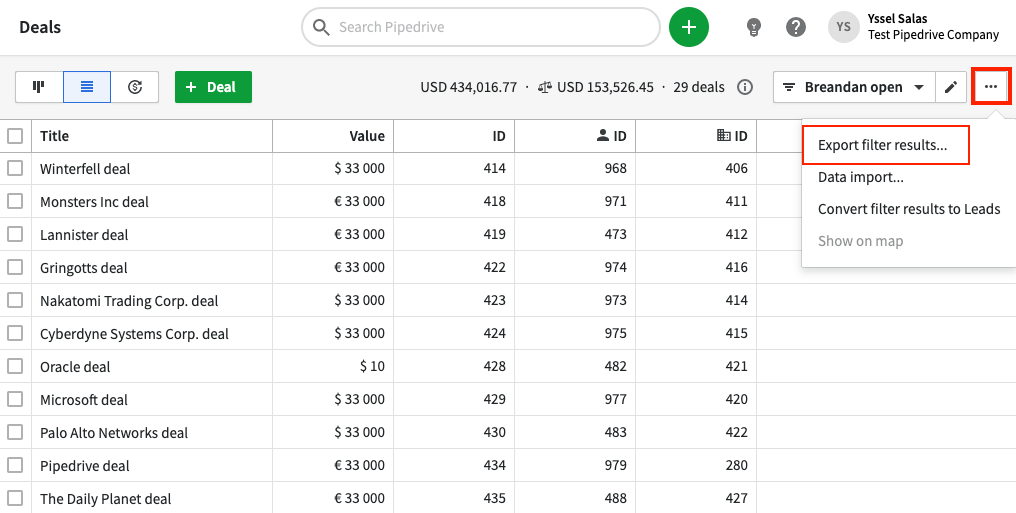
Task: Open the Palo Alto Networks deal
Action: click(x=114, y=433)
